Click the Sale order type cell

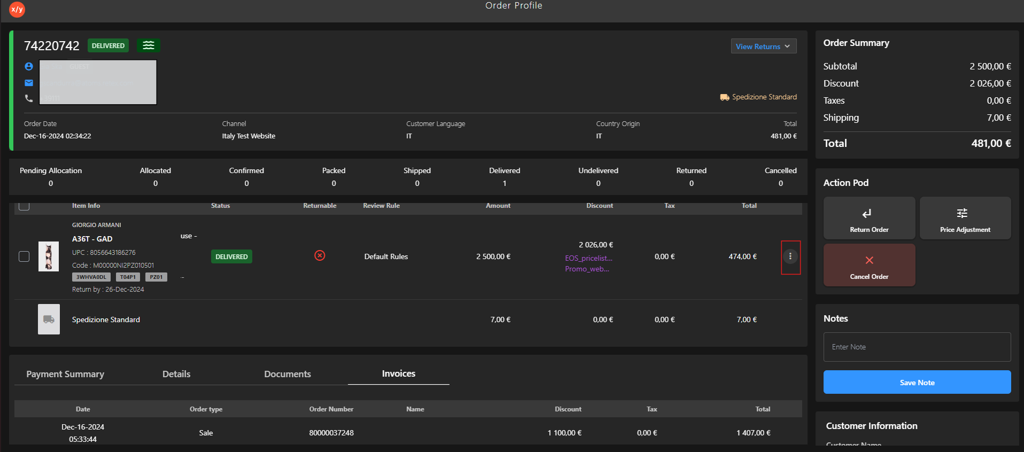coord(206,432)
